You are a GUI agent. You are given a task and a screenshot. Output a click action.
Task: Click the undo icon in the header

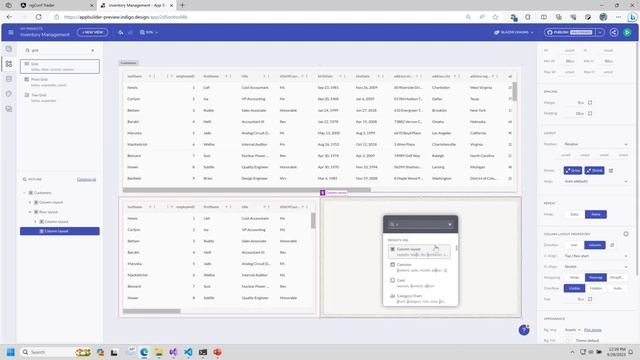tap(121, 32)
